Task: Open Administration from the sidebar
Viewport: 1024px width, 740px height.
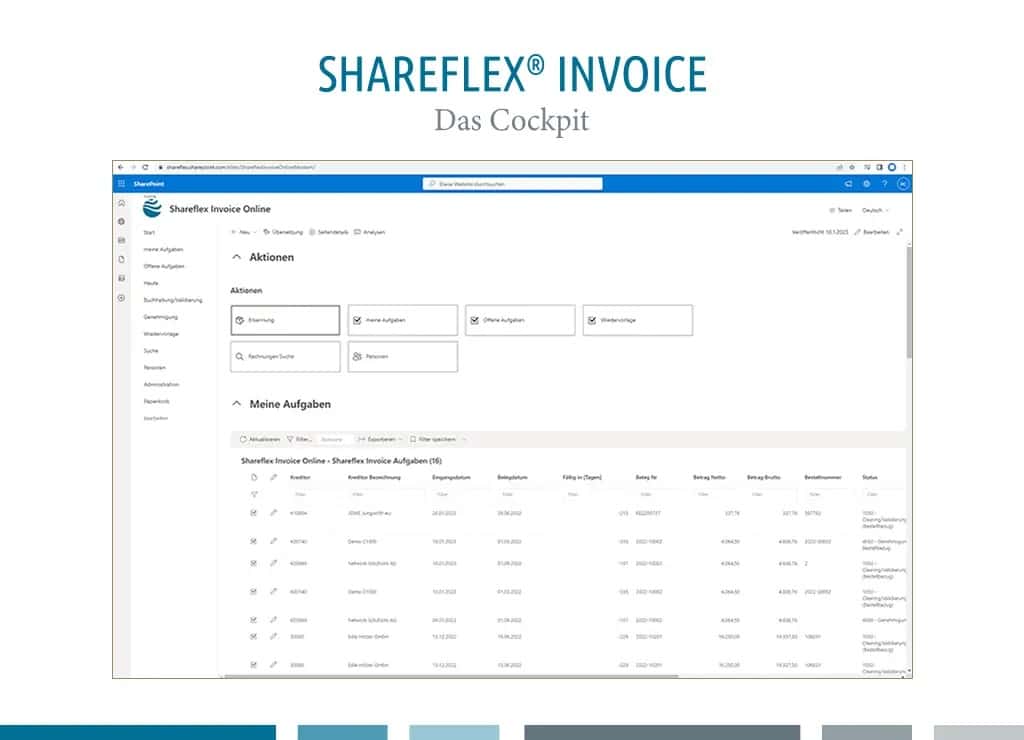Action: click(x=164, y=384)
